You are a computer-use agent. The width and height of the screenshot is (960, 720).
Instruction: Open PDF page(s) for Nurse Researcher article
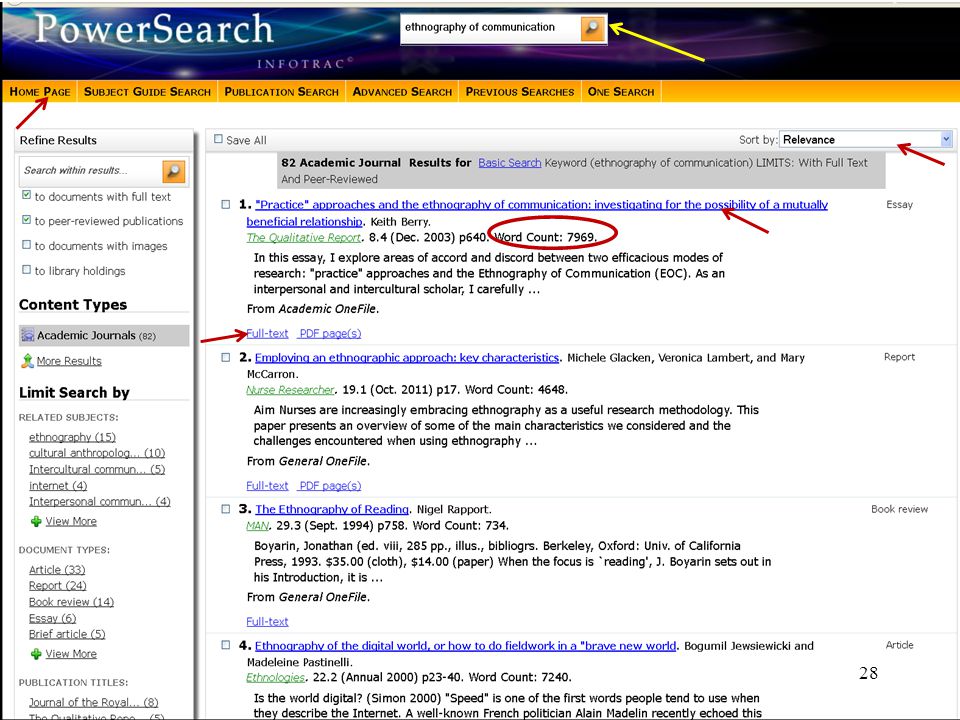[x=330, y=486]
